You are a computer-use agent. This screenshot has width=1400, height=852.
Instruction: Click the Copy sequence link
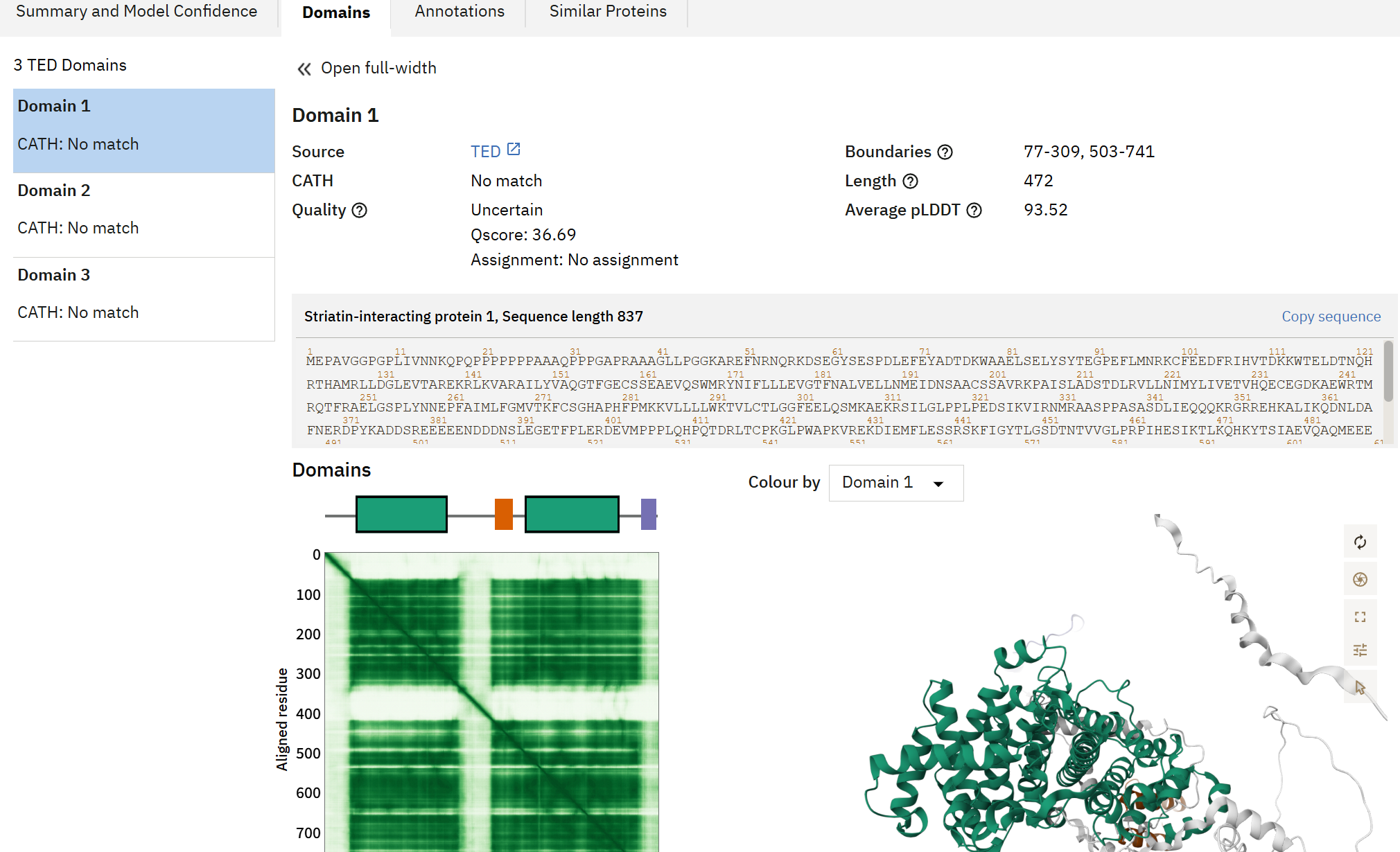click(x=1330, y=317)
